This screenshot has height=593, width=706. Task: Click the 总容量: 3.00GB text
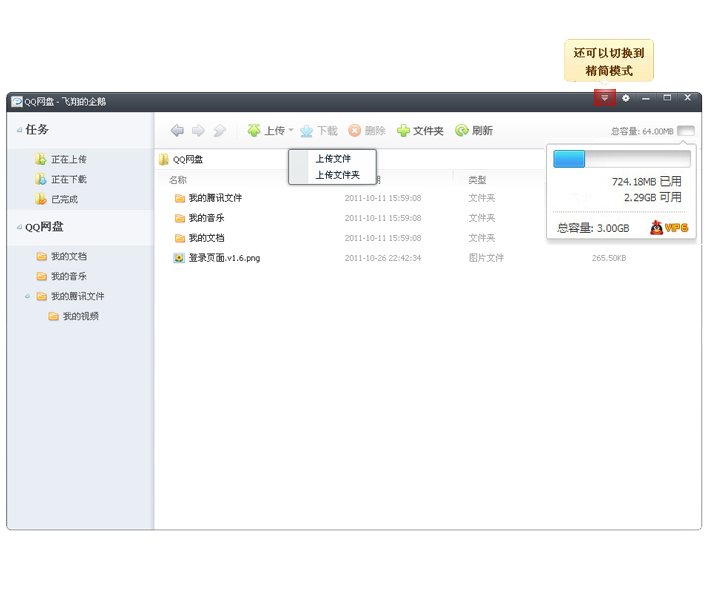click(593, 228)
